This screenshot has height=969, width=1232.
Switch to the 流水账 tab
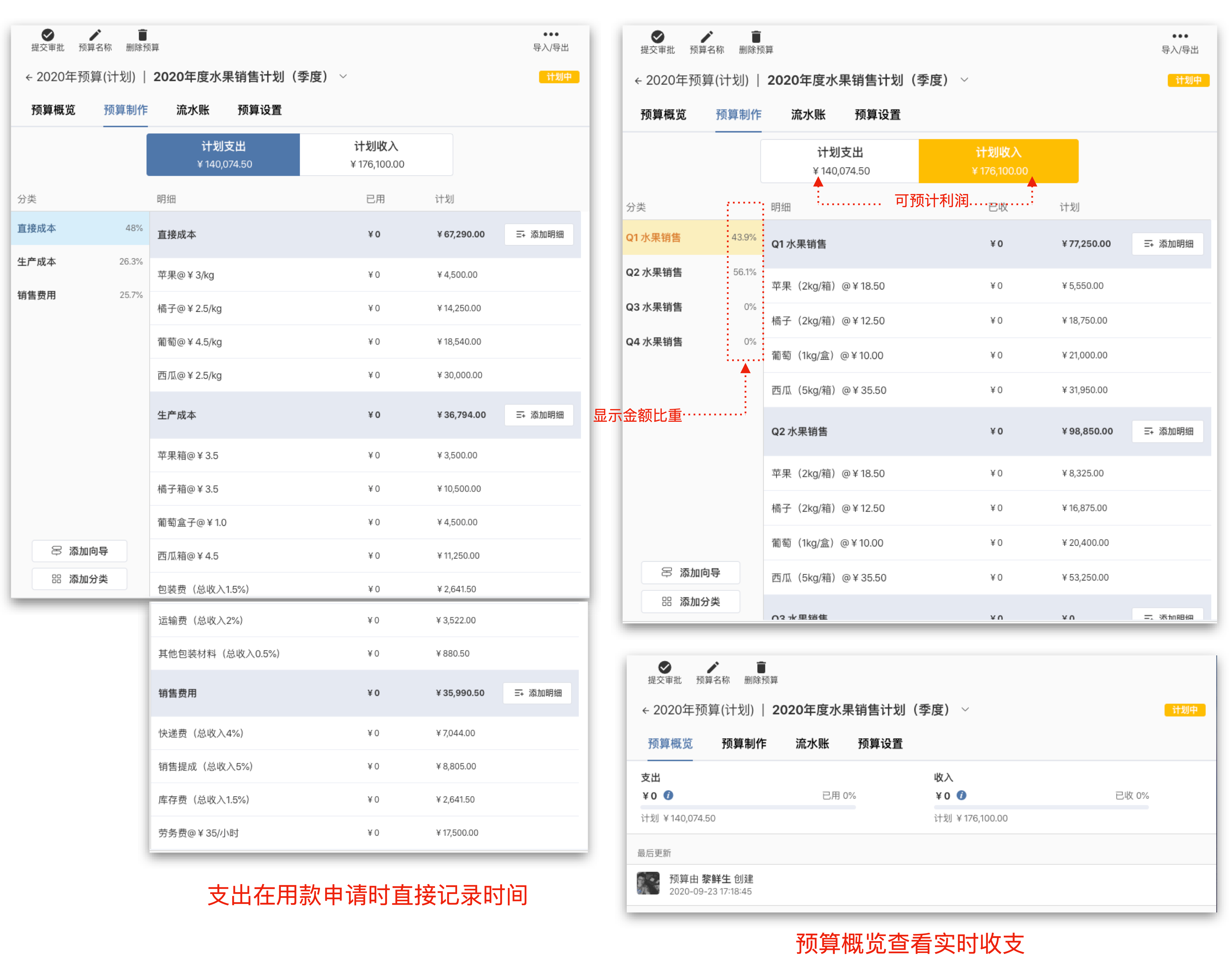pos(192,110)
